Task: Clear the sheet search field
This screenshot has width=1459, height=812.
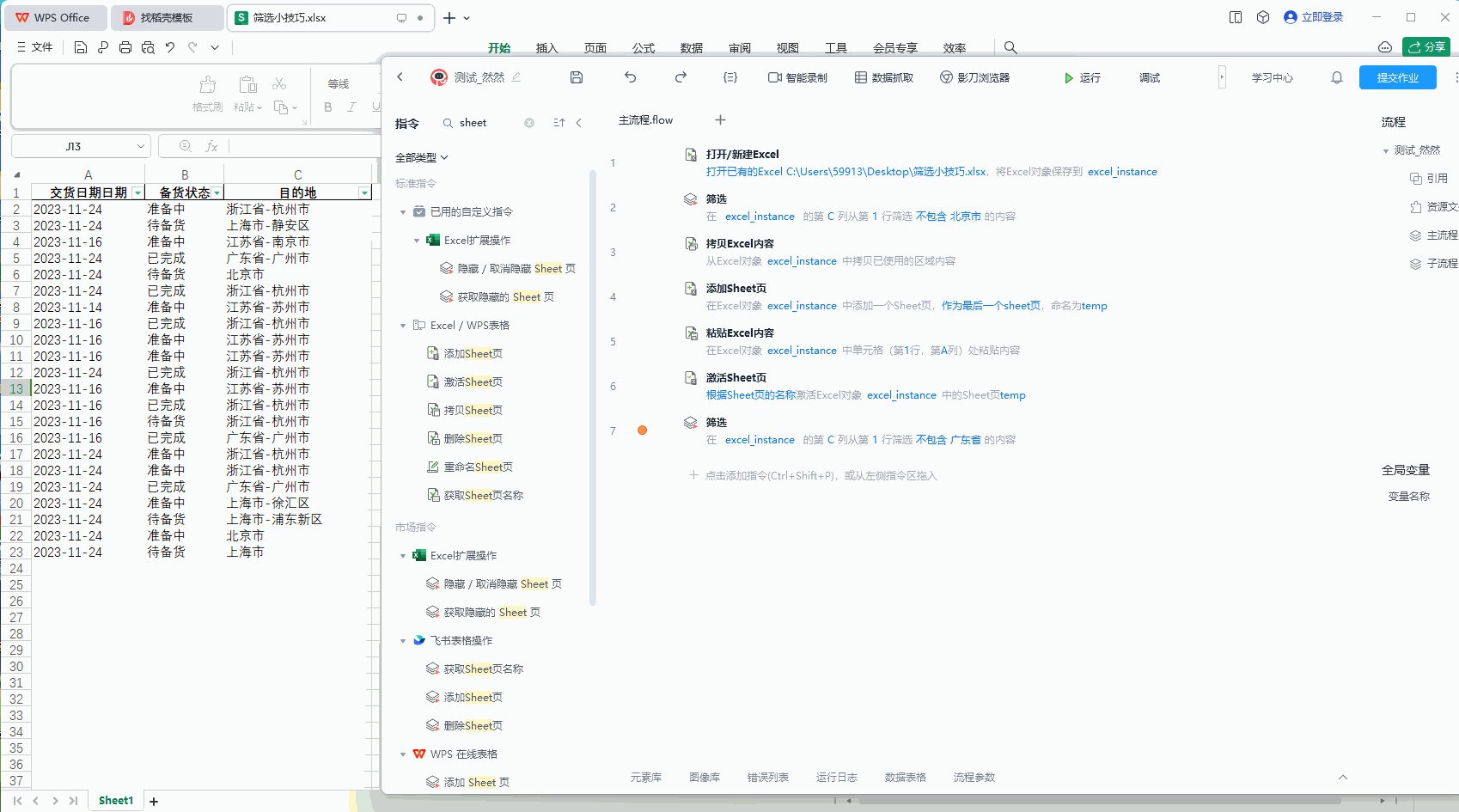Action: (x=529, y=123)
